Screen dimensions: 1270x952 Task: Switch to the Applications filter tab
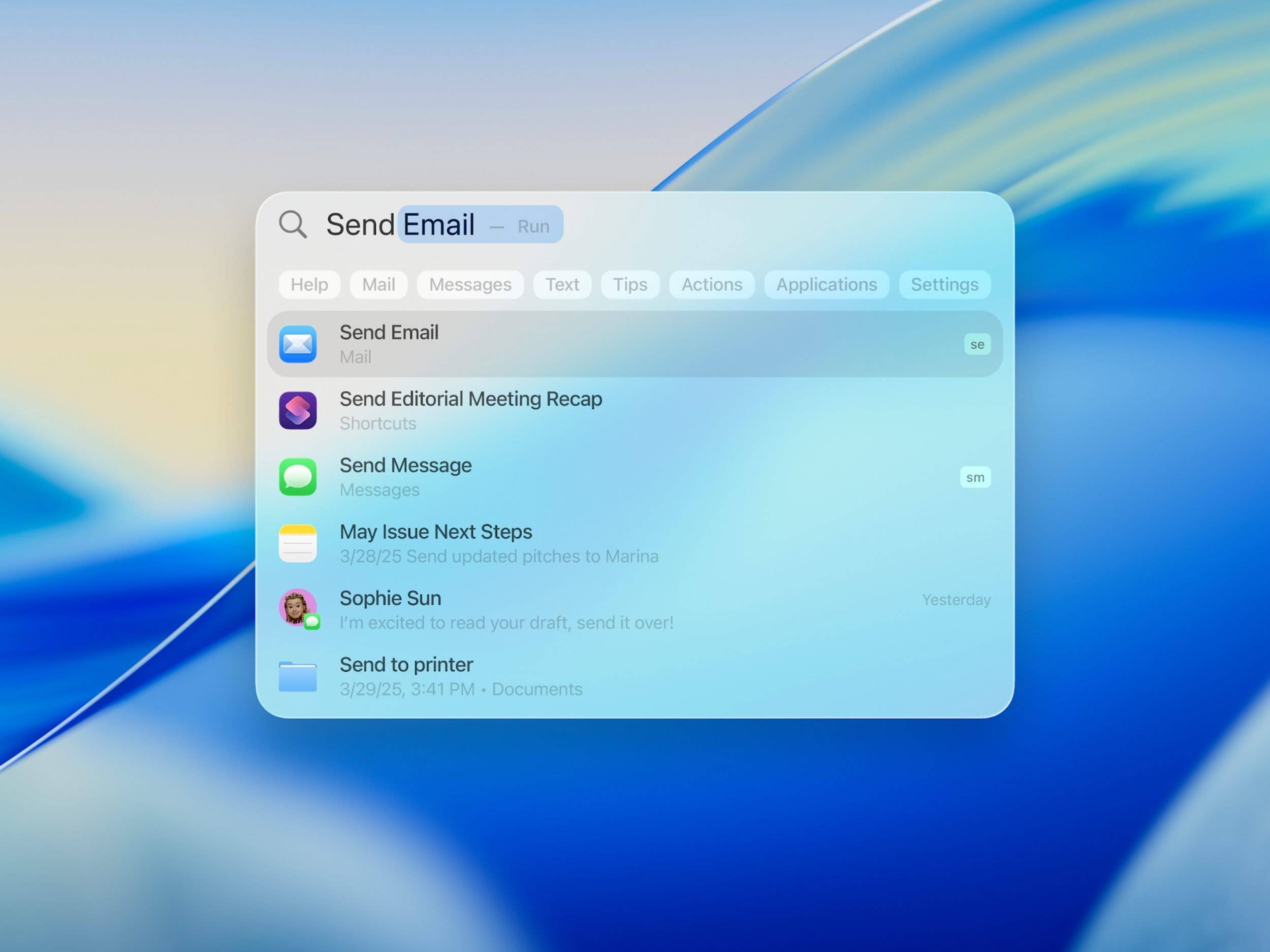click(827, 284)
